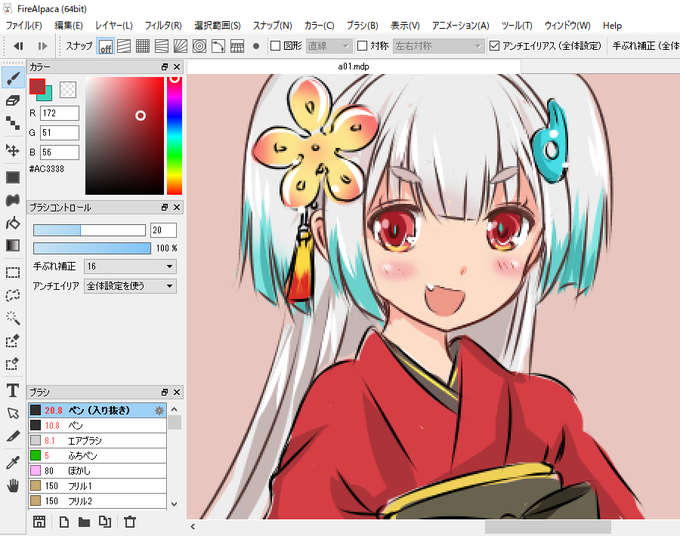Open the フィルタ(R) menu
This screenshot has width=680, height=536.
[x=163, y=26]
